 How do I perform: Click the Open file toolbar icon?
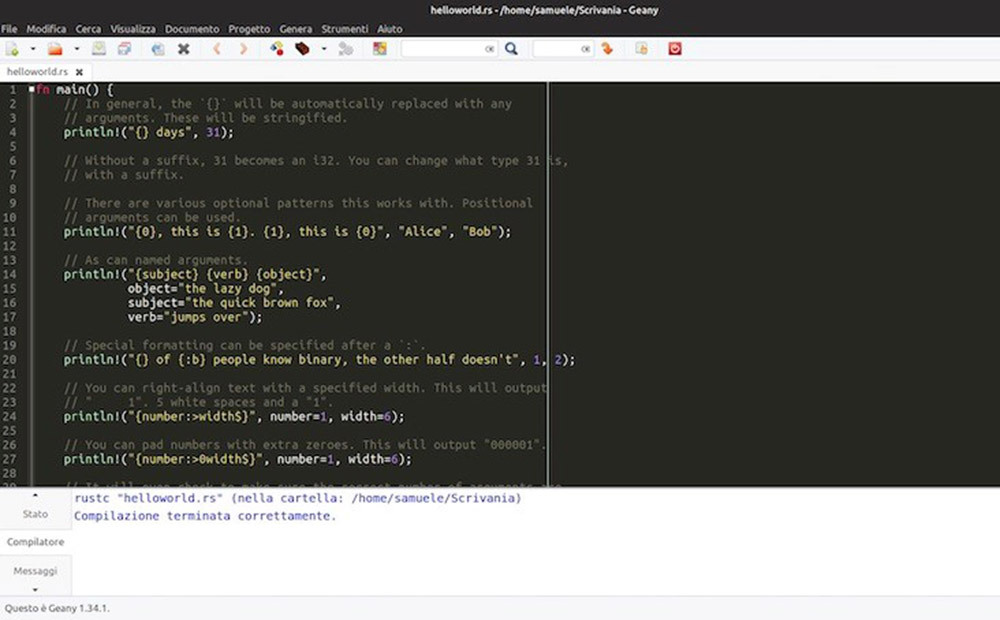click(55, 48)
